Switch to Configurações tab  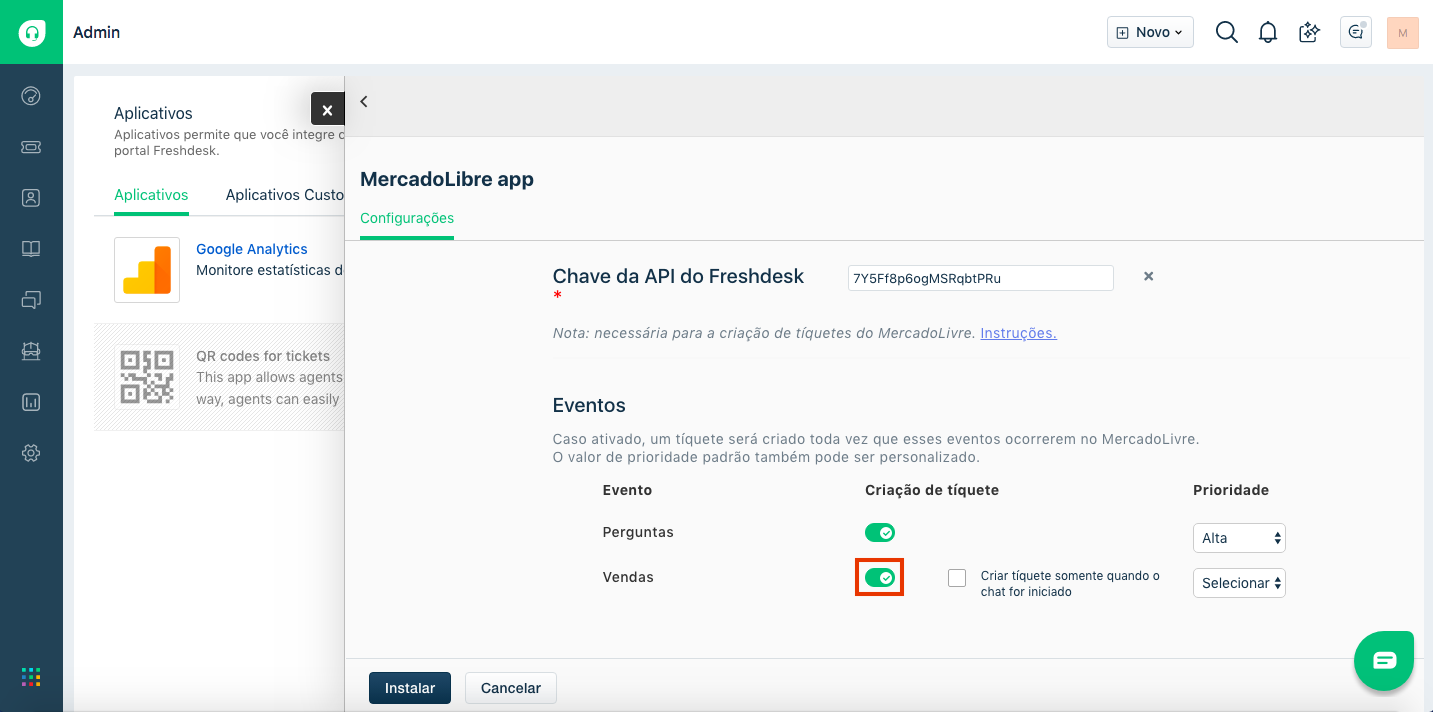(x=407, y=218)
